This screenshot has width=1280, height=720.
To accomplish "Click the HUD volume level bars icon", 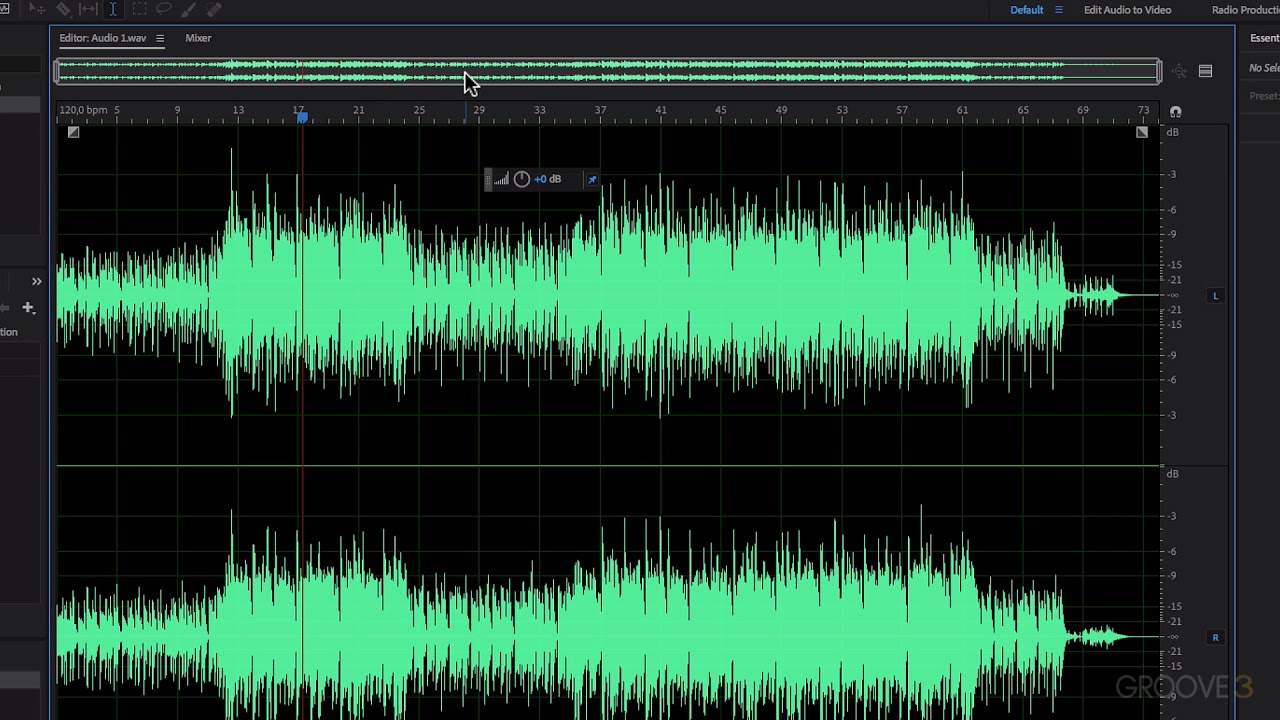I will click(x=501, y=179).
